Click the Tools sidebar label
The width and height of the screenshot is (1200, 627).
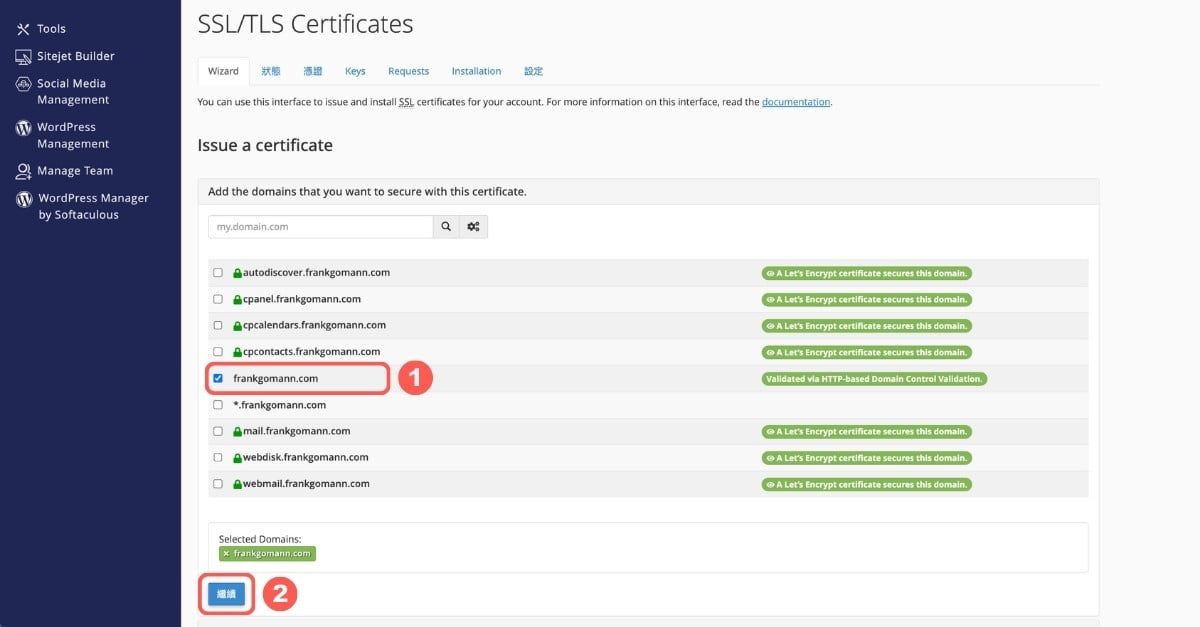(x=52, y=29)
